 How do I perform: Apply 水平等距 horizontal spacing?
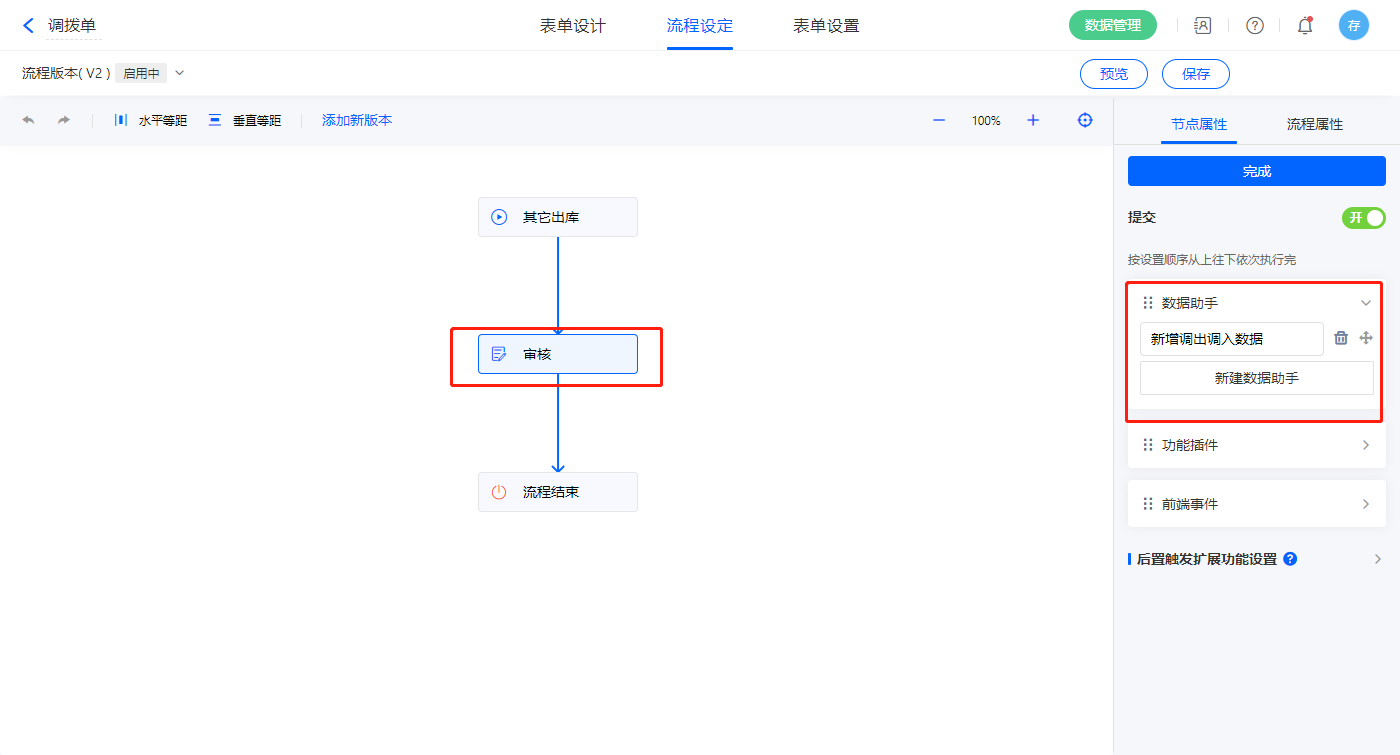[150, 120]
